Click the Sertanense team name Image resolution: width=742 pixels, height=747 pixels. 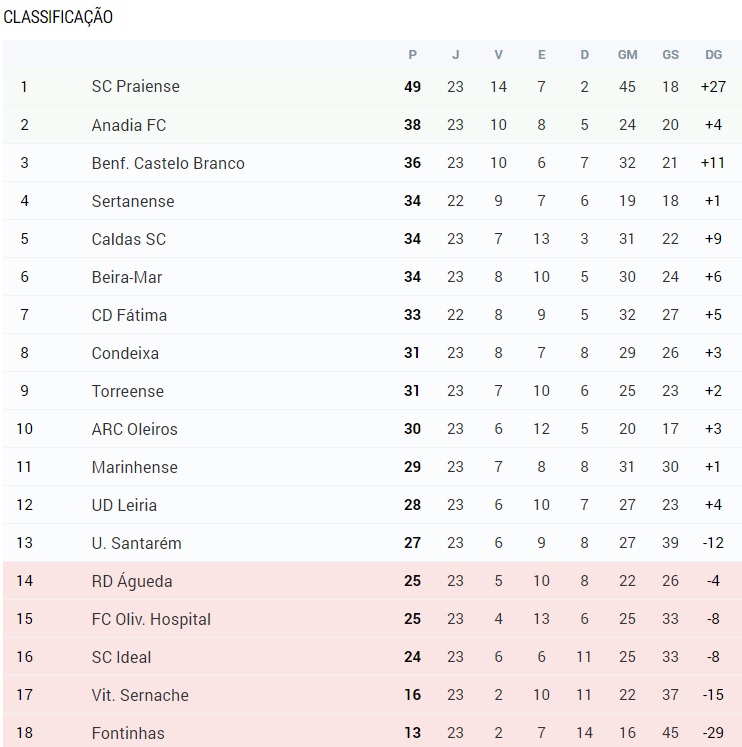tap(133, 201)
